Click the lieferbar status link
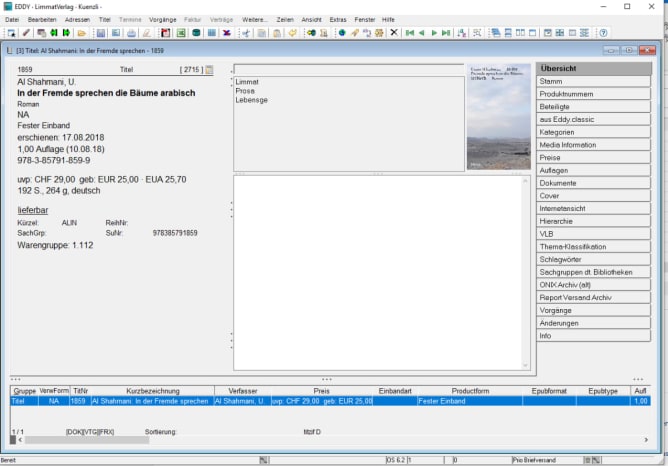The width and height of the screenshot is (668, 466). pos(32,210)
